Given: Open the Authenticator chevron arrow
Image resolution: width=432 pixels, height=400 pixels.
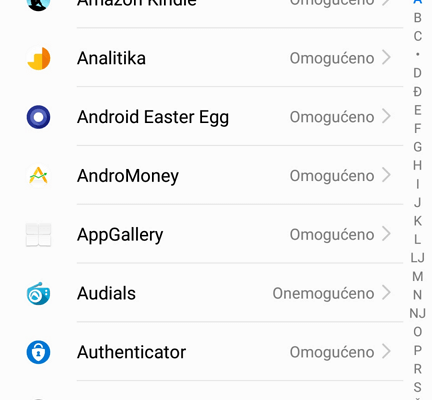Looking at the screenshot, I should (386, 351).
